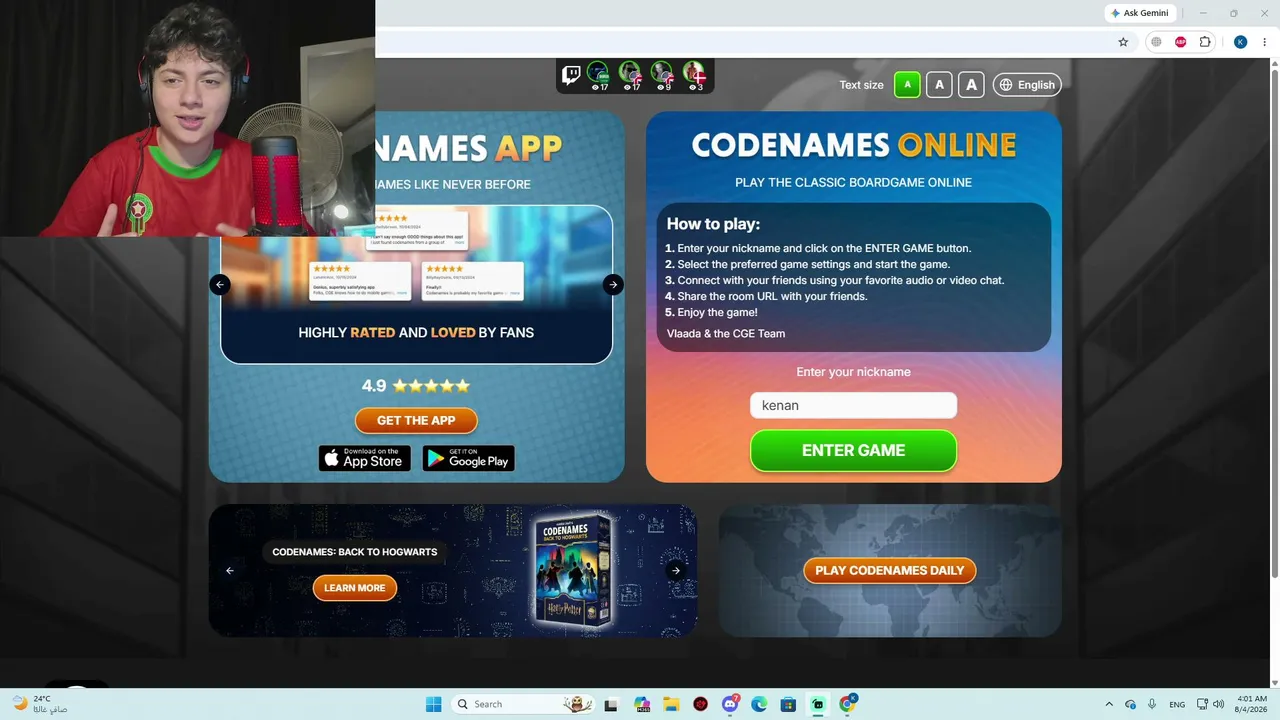The image size is (1280, 720).
Task: Select the largest text size A
Action: [971, 85]
